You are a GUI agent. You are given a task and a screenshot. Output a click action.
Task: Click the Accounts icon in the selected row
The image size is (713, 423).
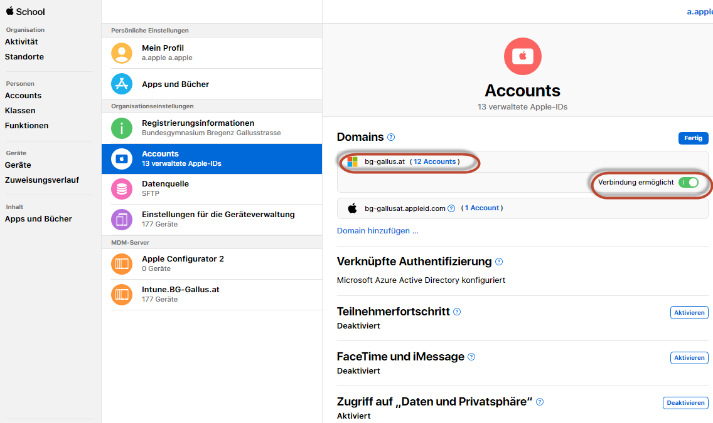(122, 159)
